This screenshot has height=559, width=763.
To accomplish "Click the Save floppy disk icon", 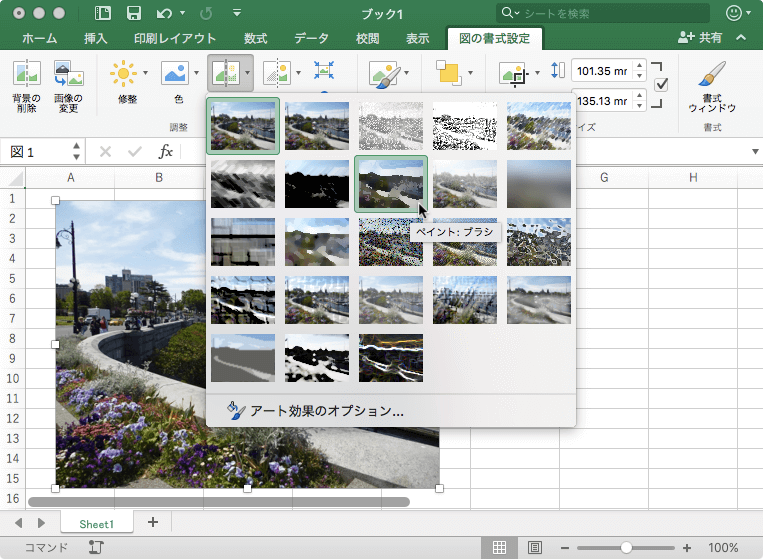I will (x=134, y=13).
